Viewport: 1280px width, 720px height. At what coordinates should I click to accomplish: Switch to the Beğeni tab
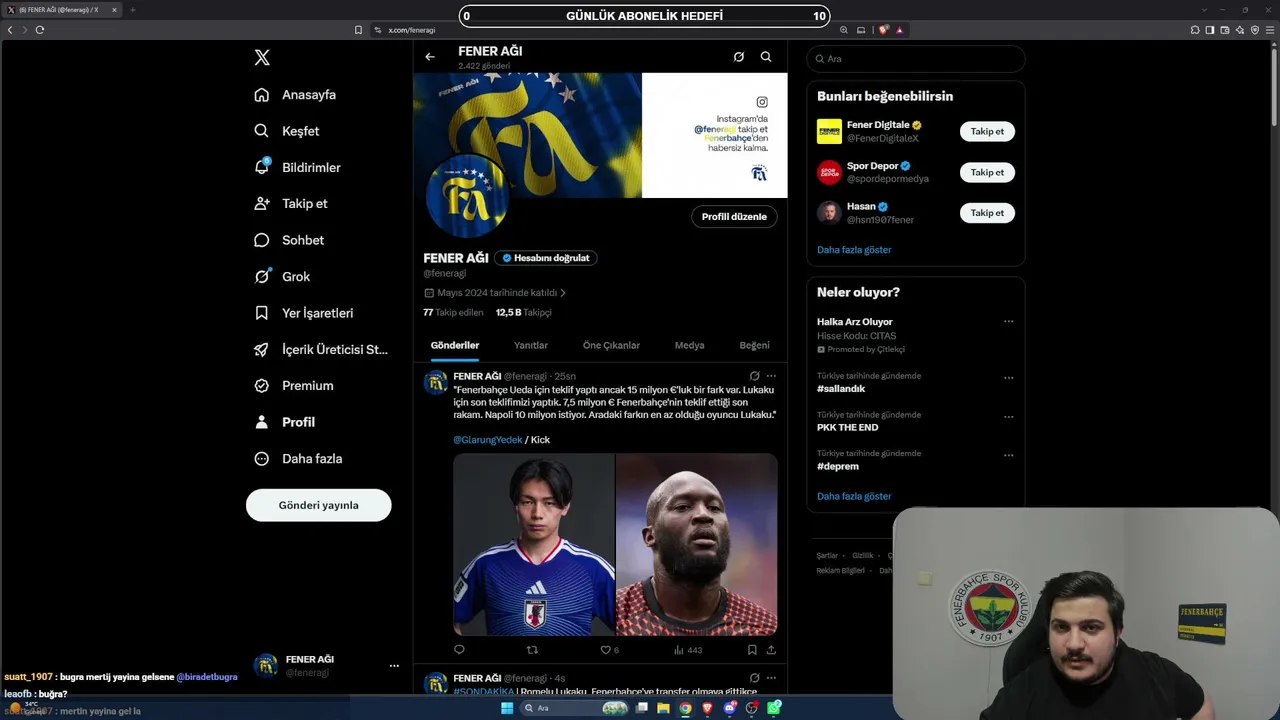click(754, 345)
